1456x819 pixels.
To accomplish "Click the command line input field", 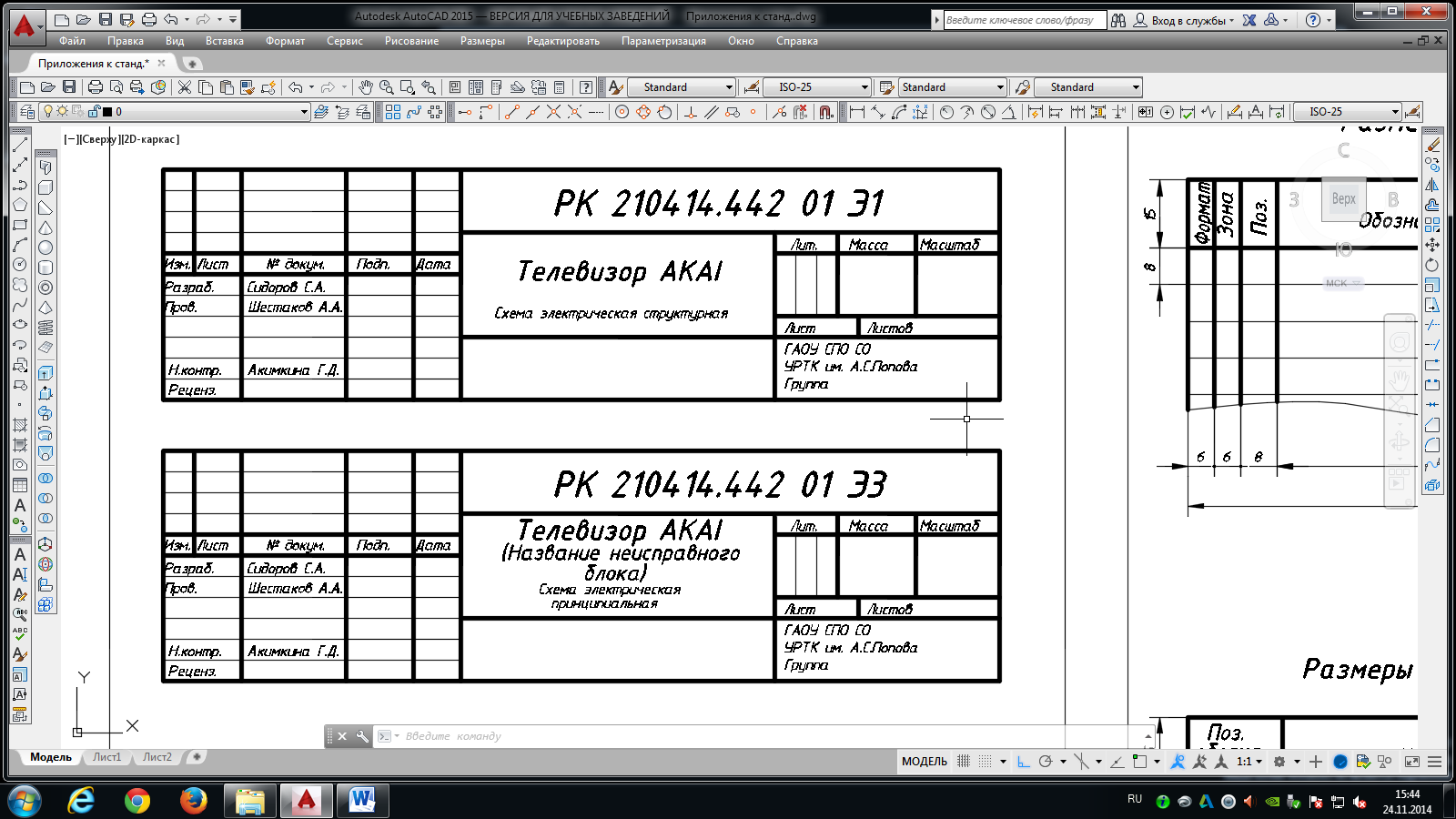I will click(764, 736).
